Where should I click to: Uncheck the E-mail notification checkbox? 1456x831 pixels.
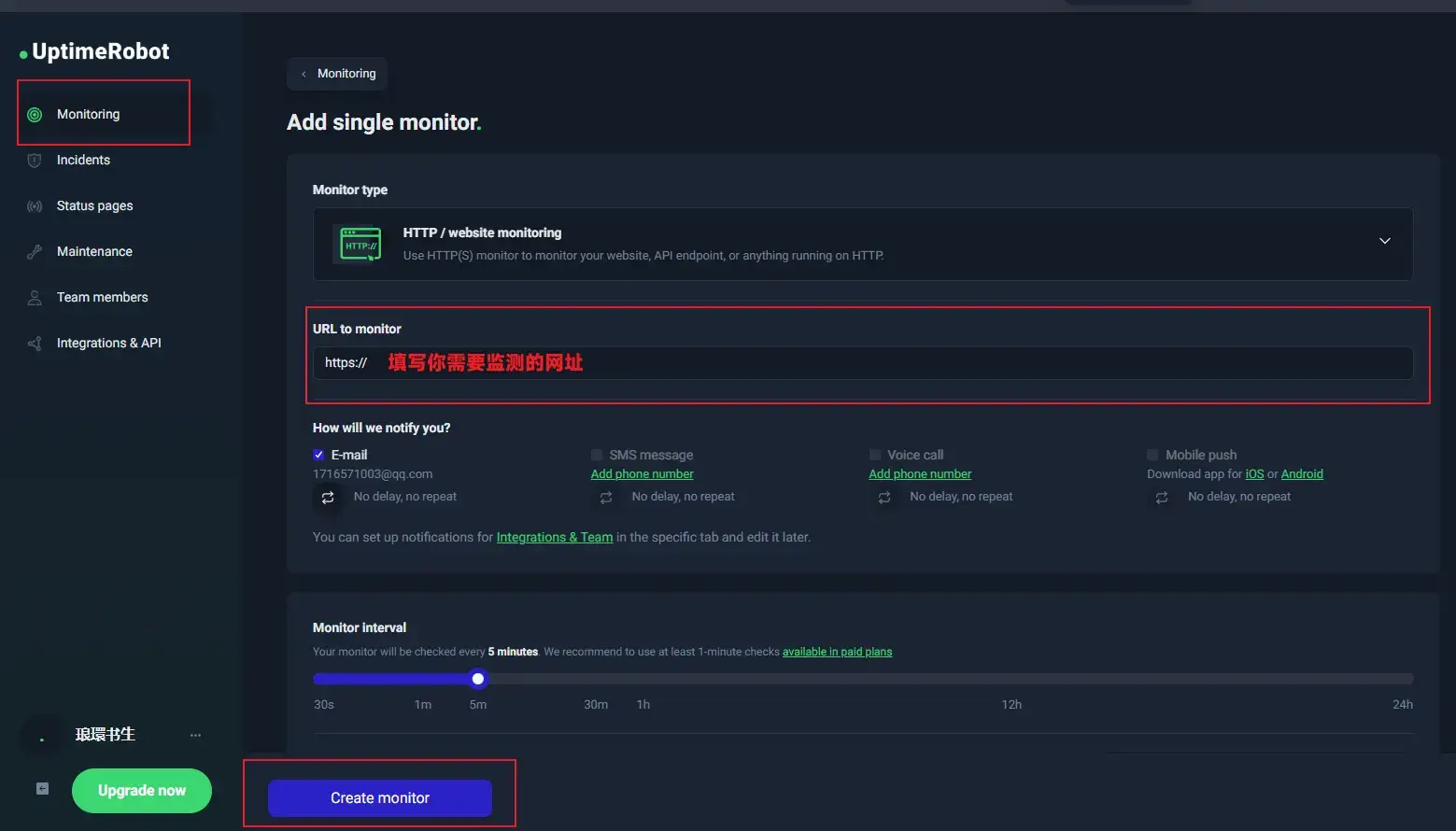click(318, 455)
